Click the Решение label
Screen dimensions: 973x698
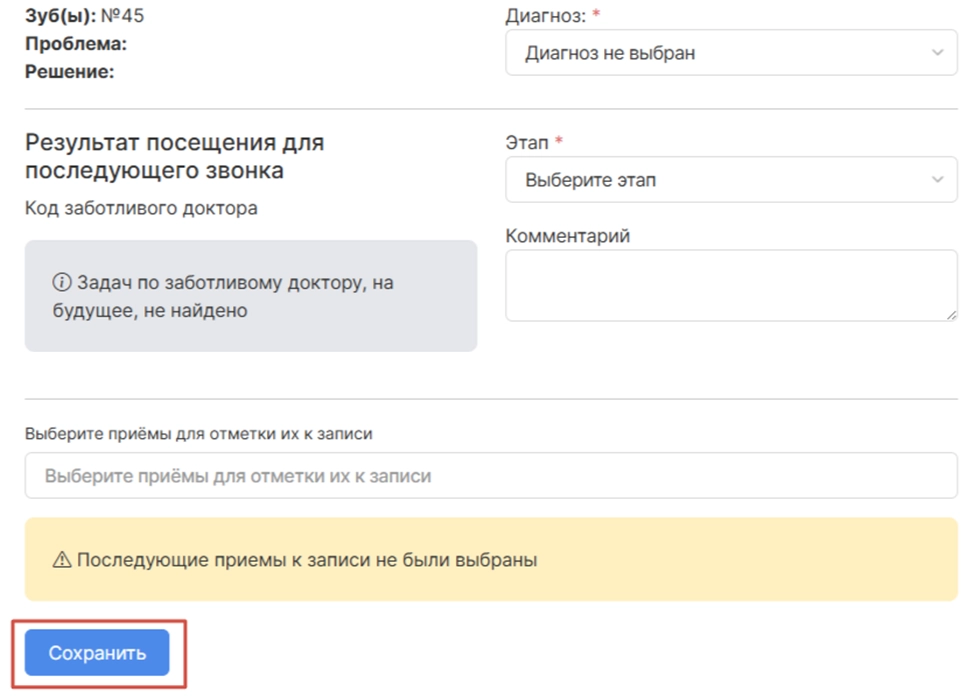tap(70, 72)
